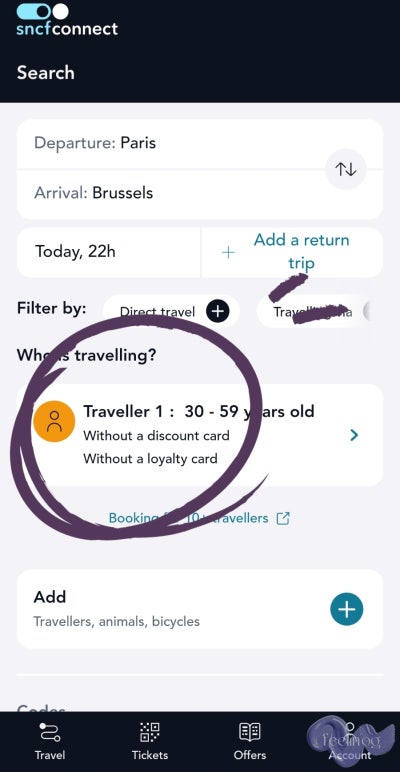Add a return trip

point(293,252)
